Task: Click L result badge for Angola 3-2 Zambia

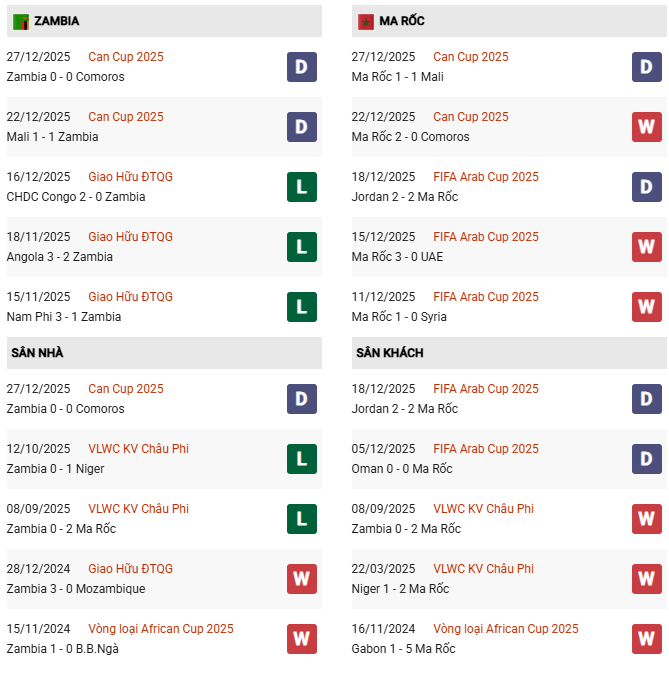Action: pos(301,247)
